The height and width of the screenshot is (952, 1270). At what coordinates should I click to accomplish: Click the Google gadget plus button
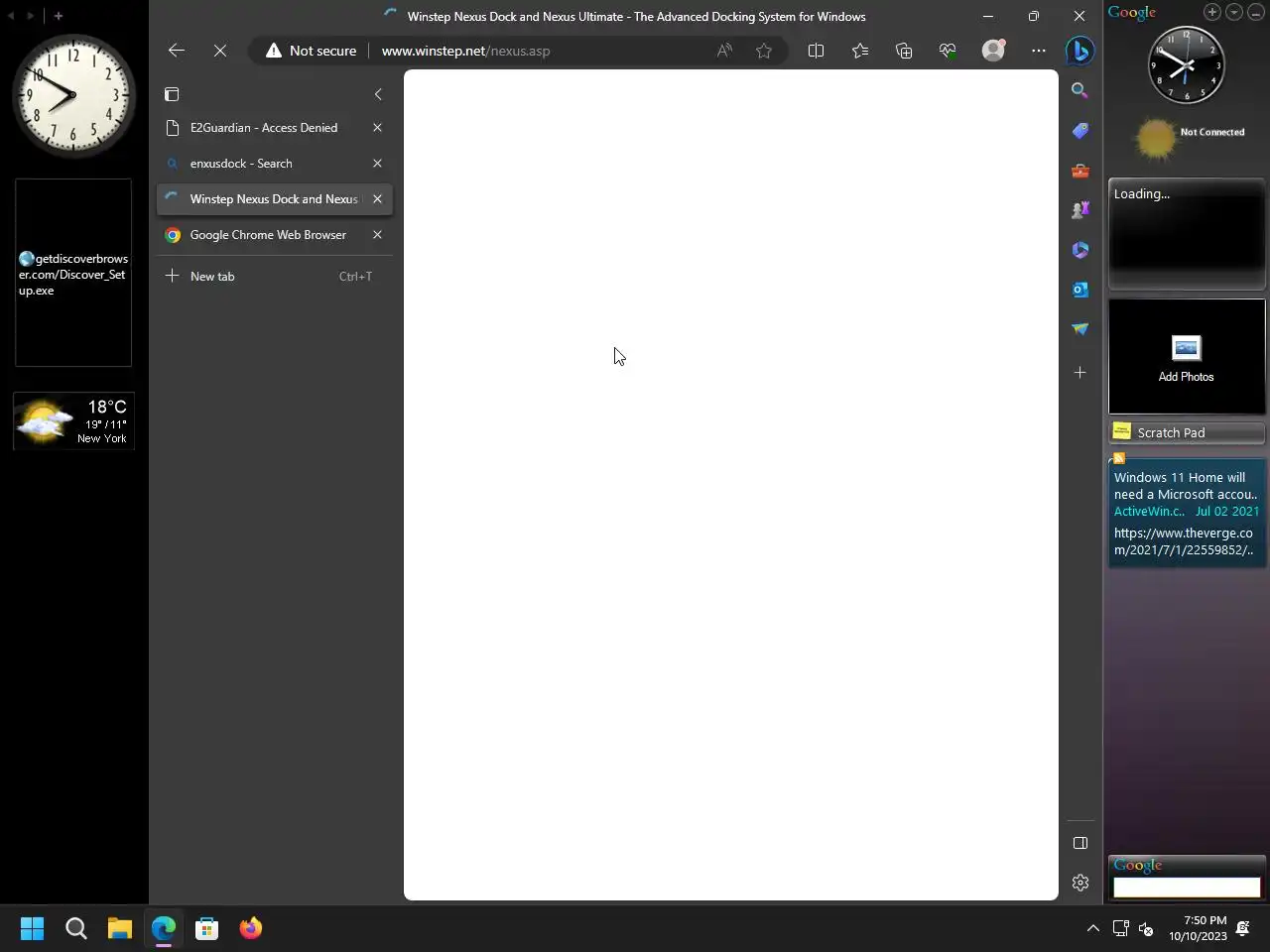pyautogui.click(x=1212, y=12)
